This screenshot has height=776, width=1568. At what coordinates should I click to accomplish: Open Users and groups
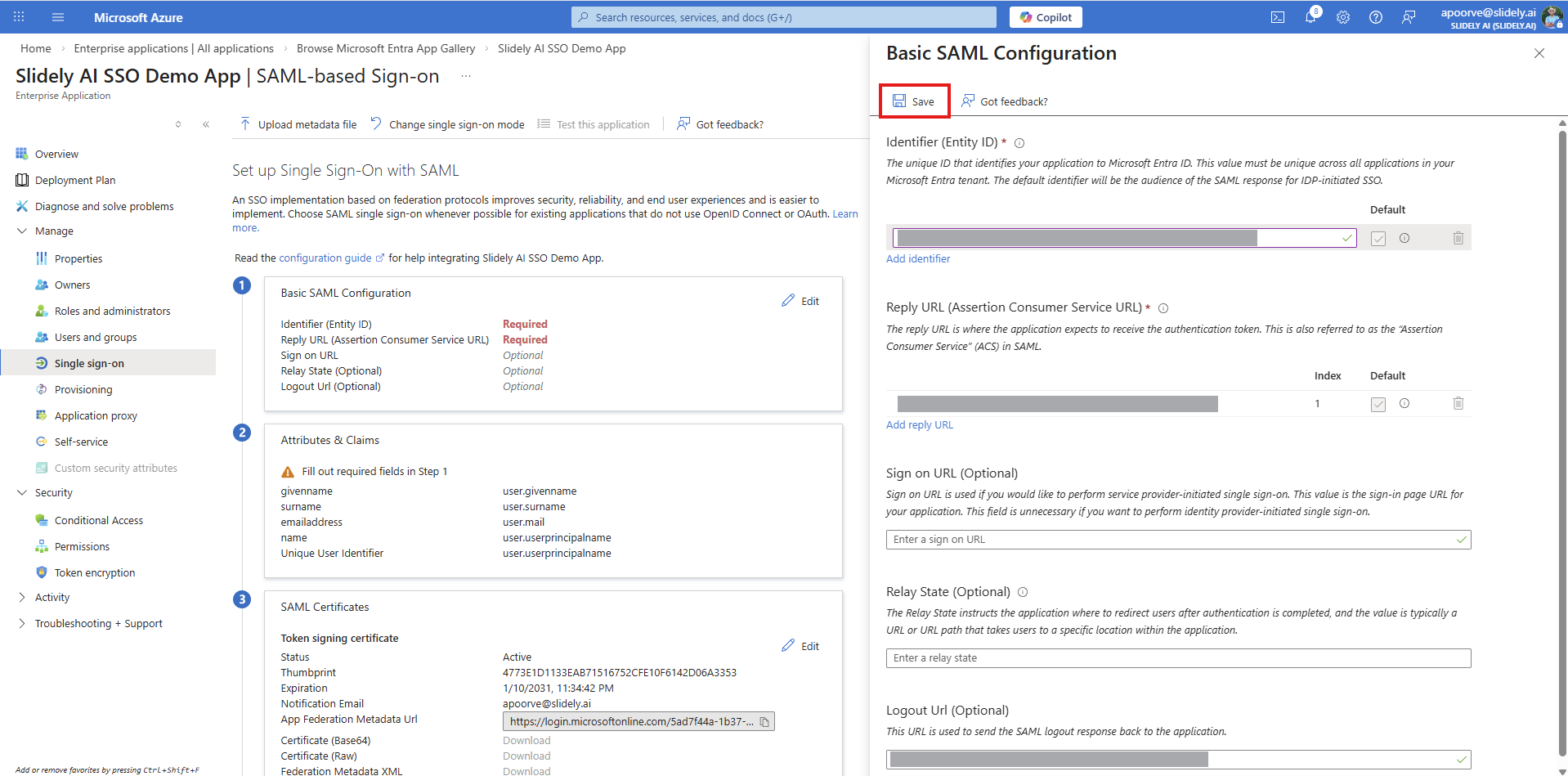[96, 337]
